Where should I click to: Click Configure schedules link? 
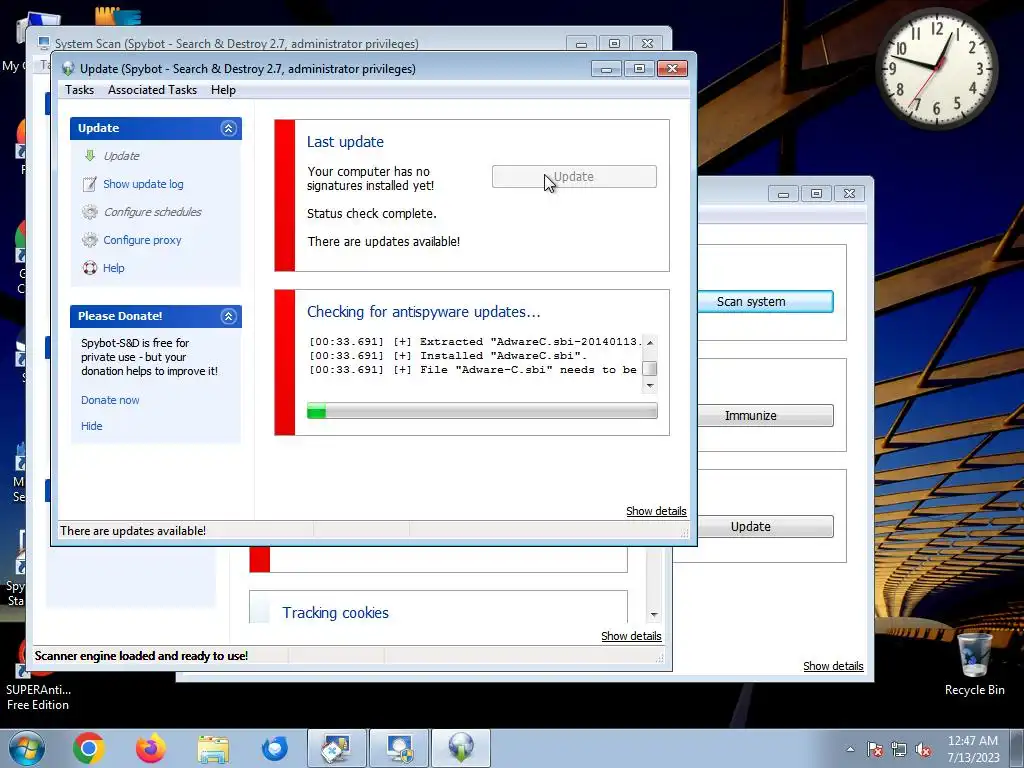click(153, 212)
